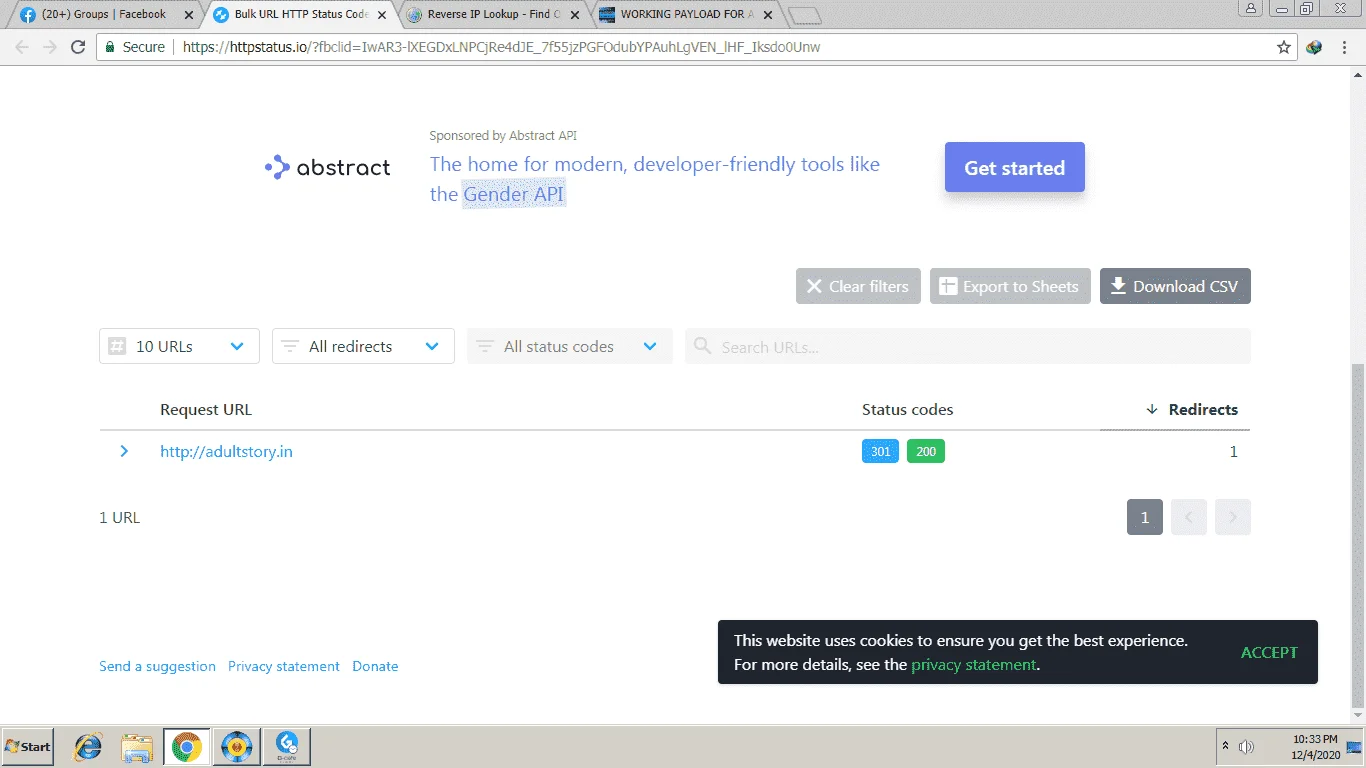The width and height of the screenshot is (1366, 768).
Task: Click the Get started button
Action: (x=1015, y=168)
